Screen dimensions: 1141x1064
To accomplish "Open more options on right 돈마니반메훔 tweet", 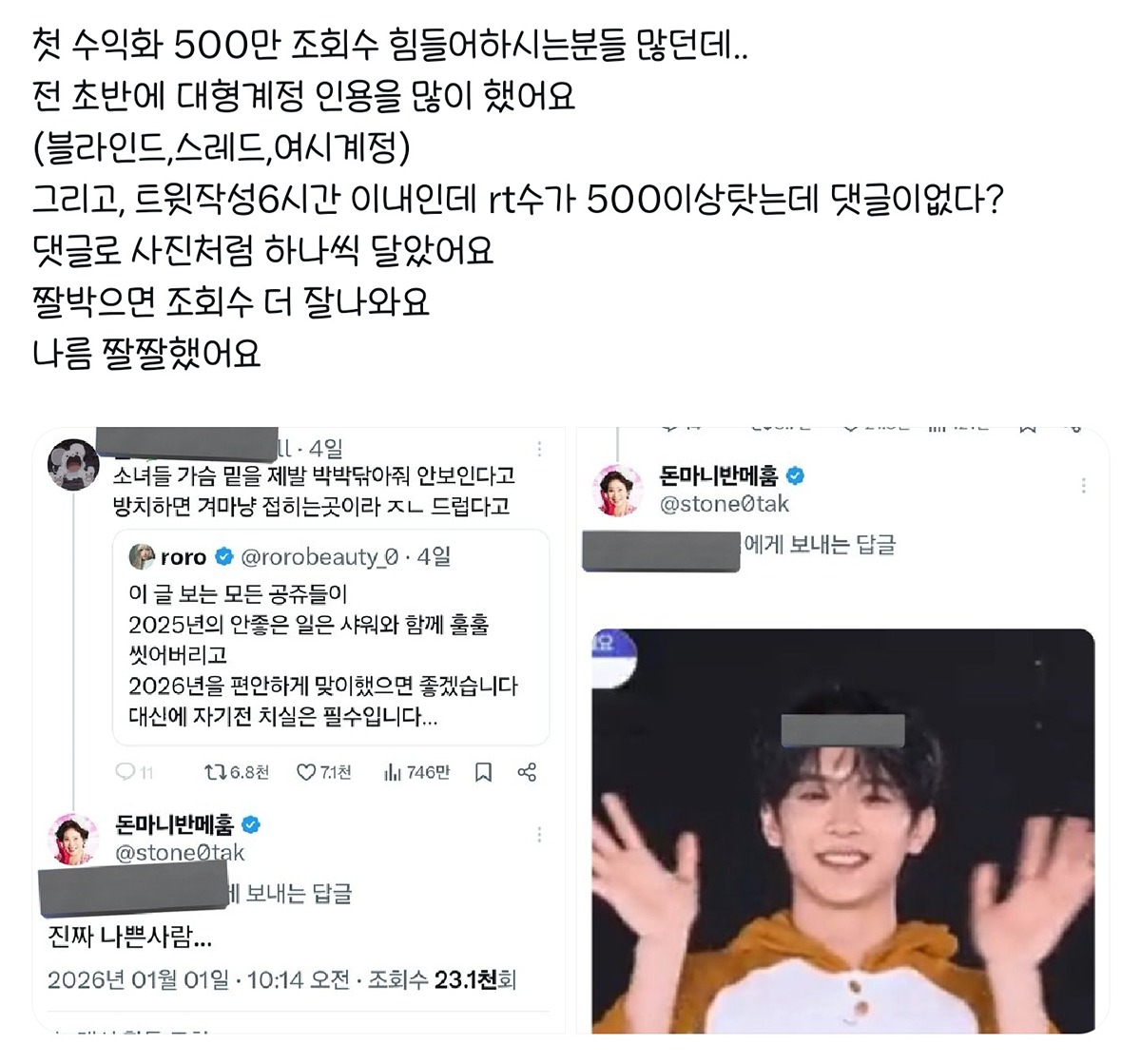I will click(x=1083, y=486).
